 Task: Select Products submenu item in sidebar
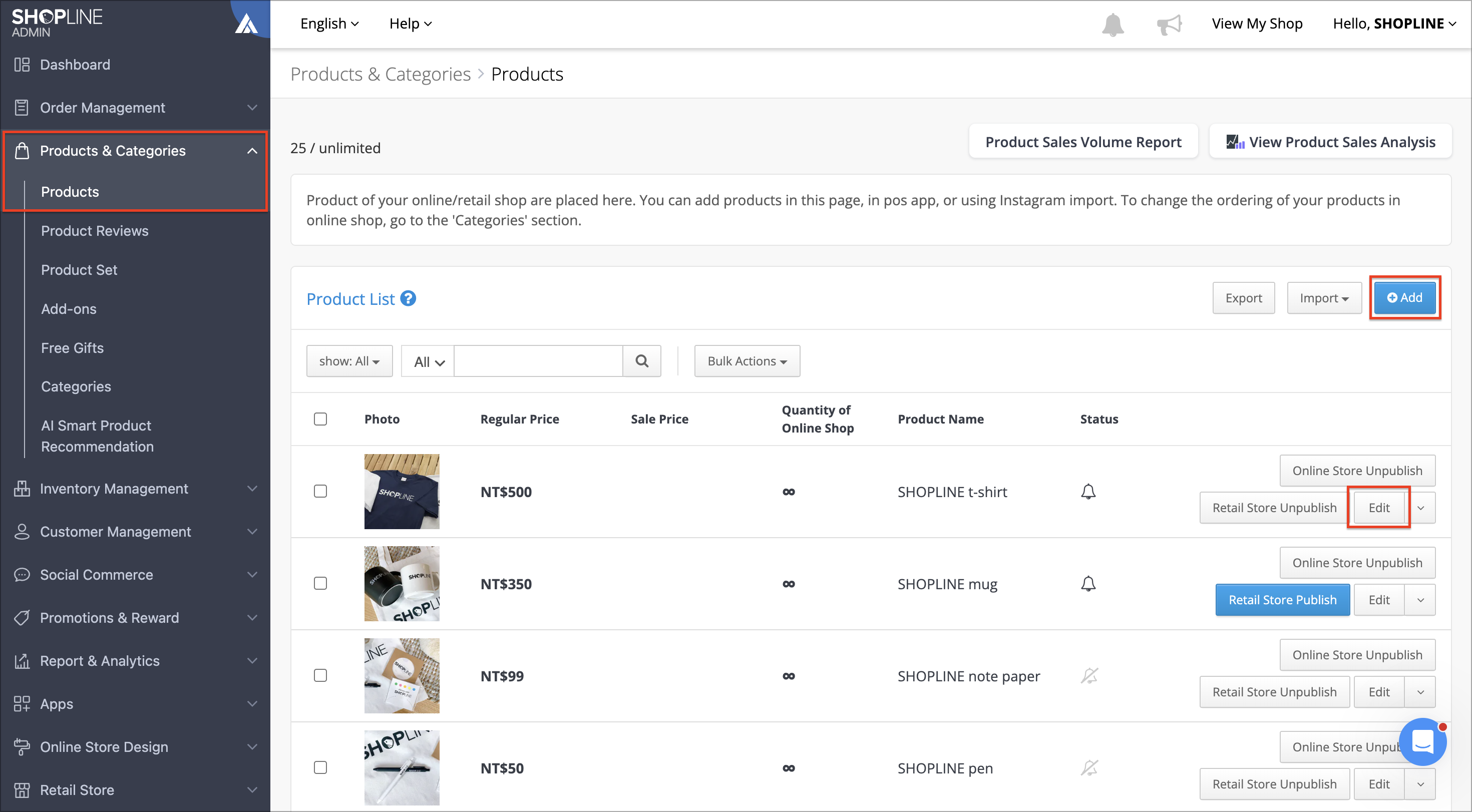(70, 191)
